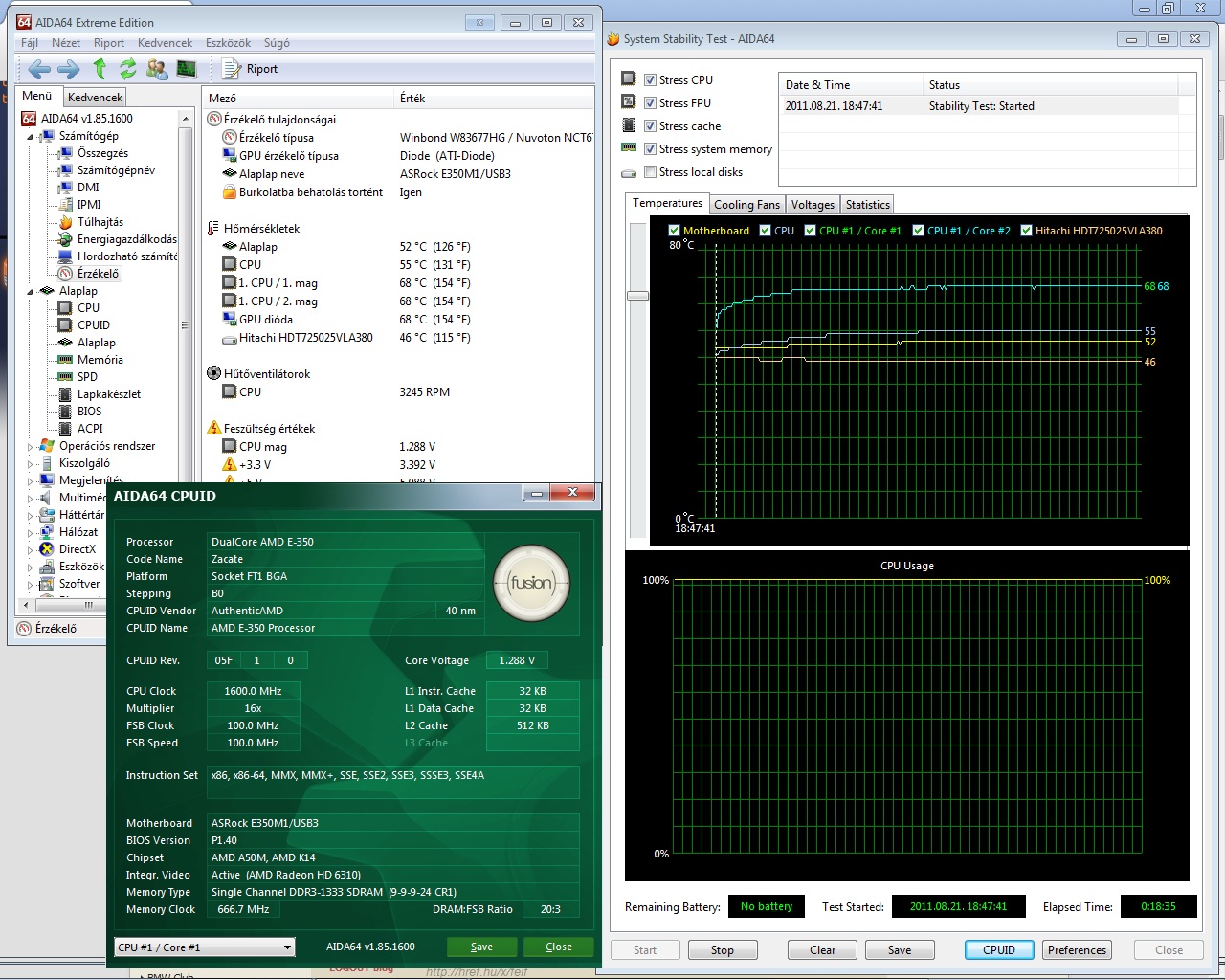
Task: Click the flame icon in Stability Test title
Action: (x=613, y=39)
